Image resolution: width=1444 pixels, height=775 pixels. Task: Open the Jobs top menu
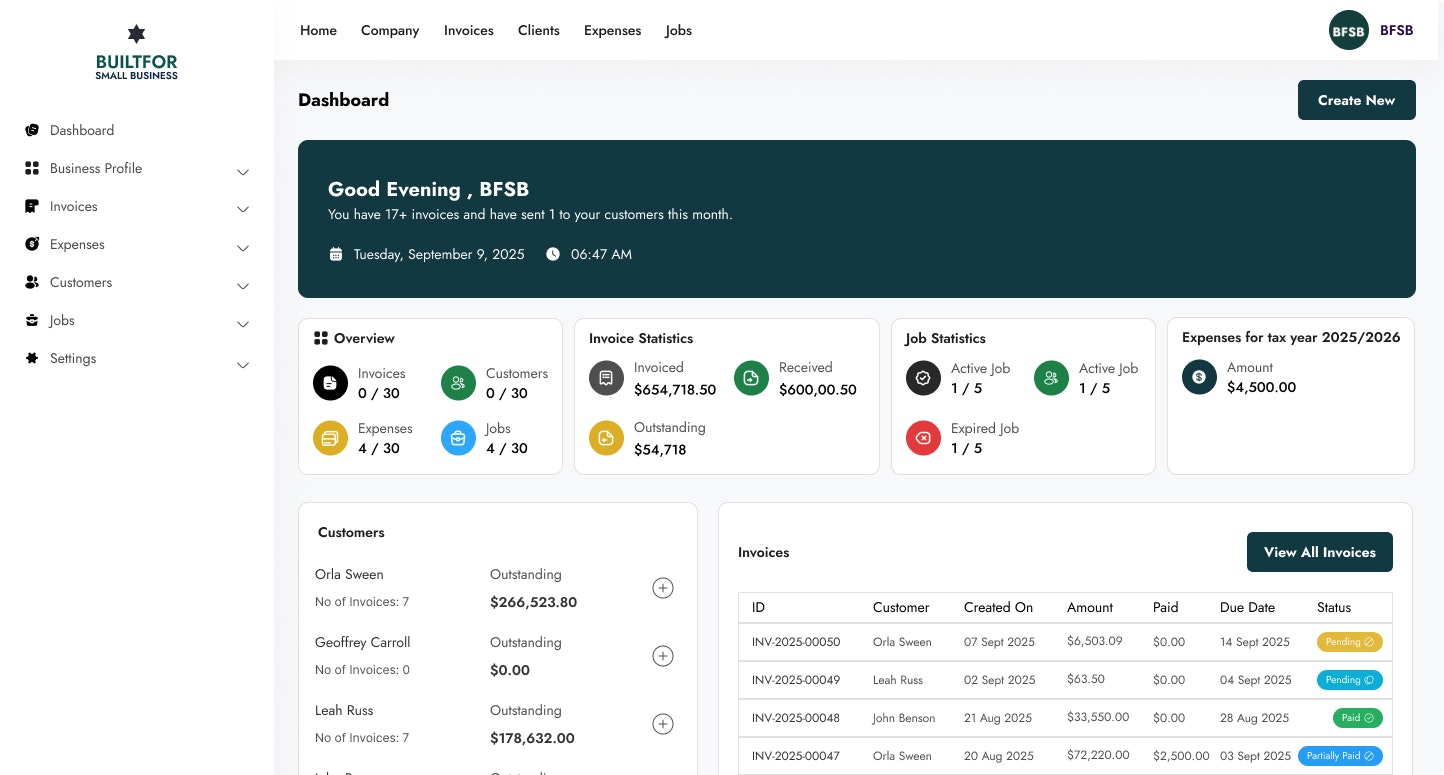(678, 30)
